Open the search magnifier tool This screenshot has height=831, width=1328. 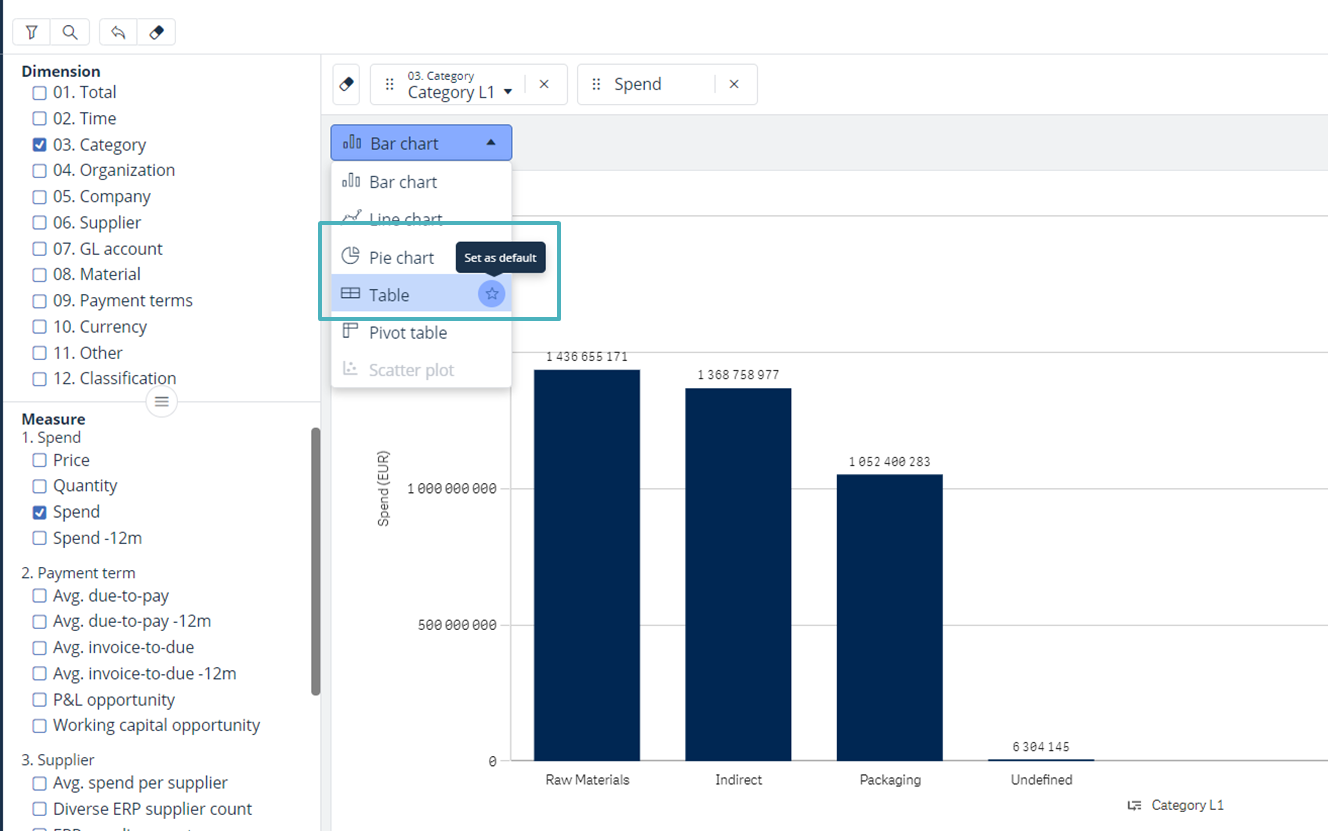[70, 32]
